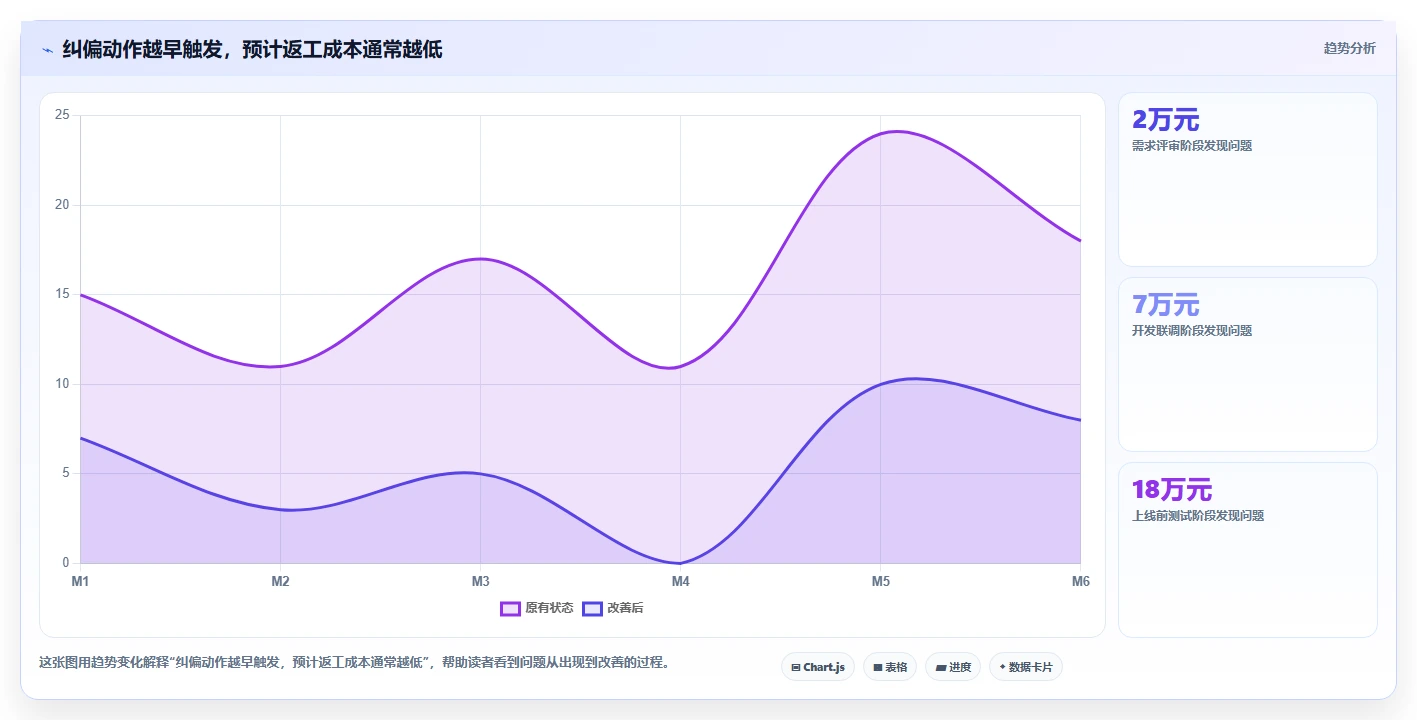Click the 开发联调阶段发现问题 caption

[1192, 331]
